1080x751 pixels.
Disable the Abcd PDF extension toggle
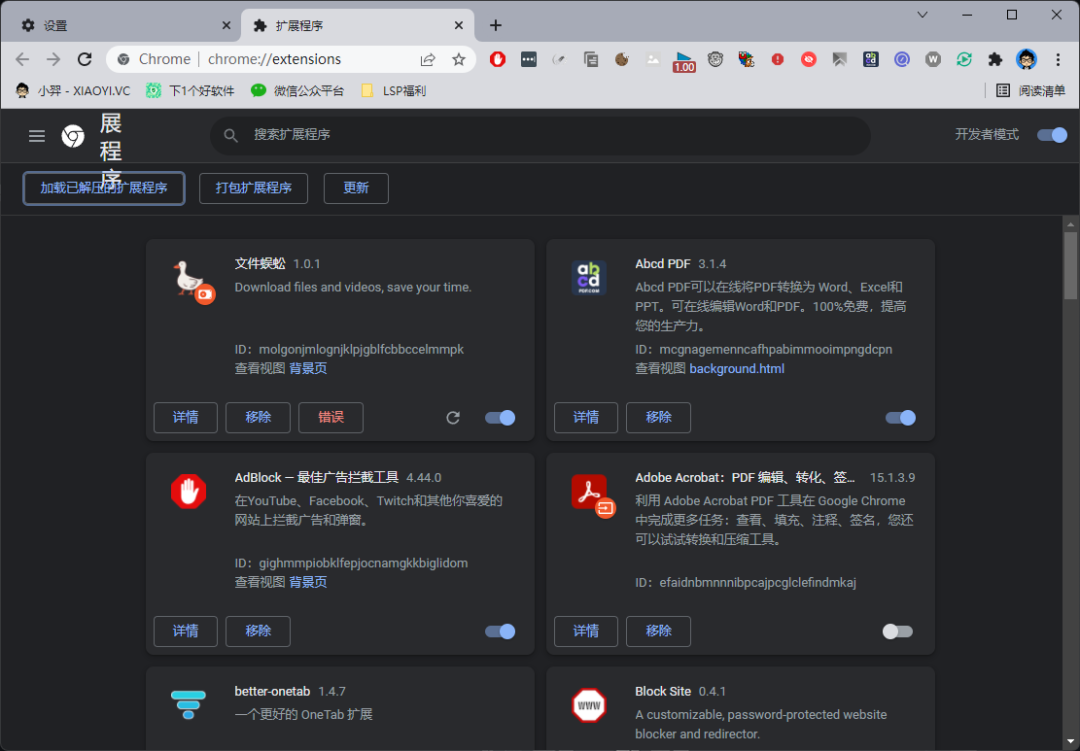tap(900, 418)
